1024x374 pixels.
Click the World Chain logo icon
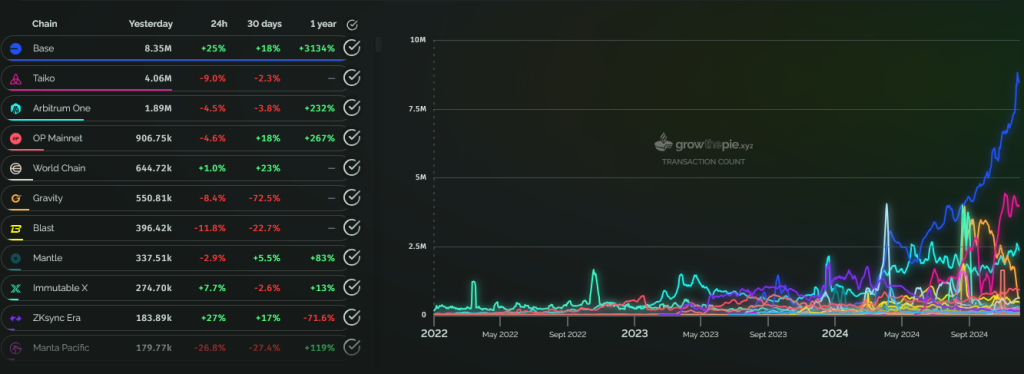click(x=16, y=168)
